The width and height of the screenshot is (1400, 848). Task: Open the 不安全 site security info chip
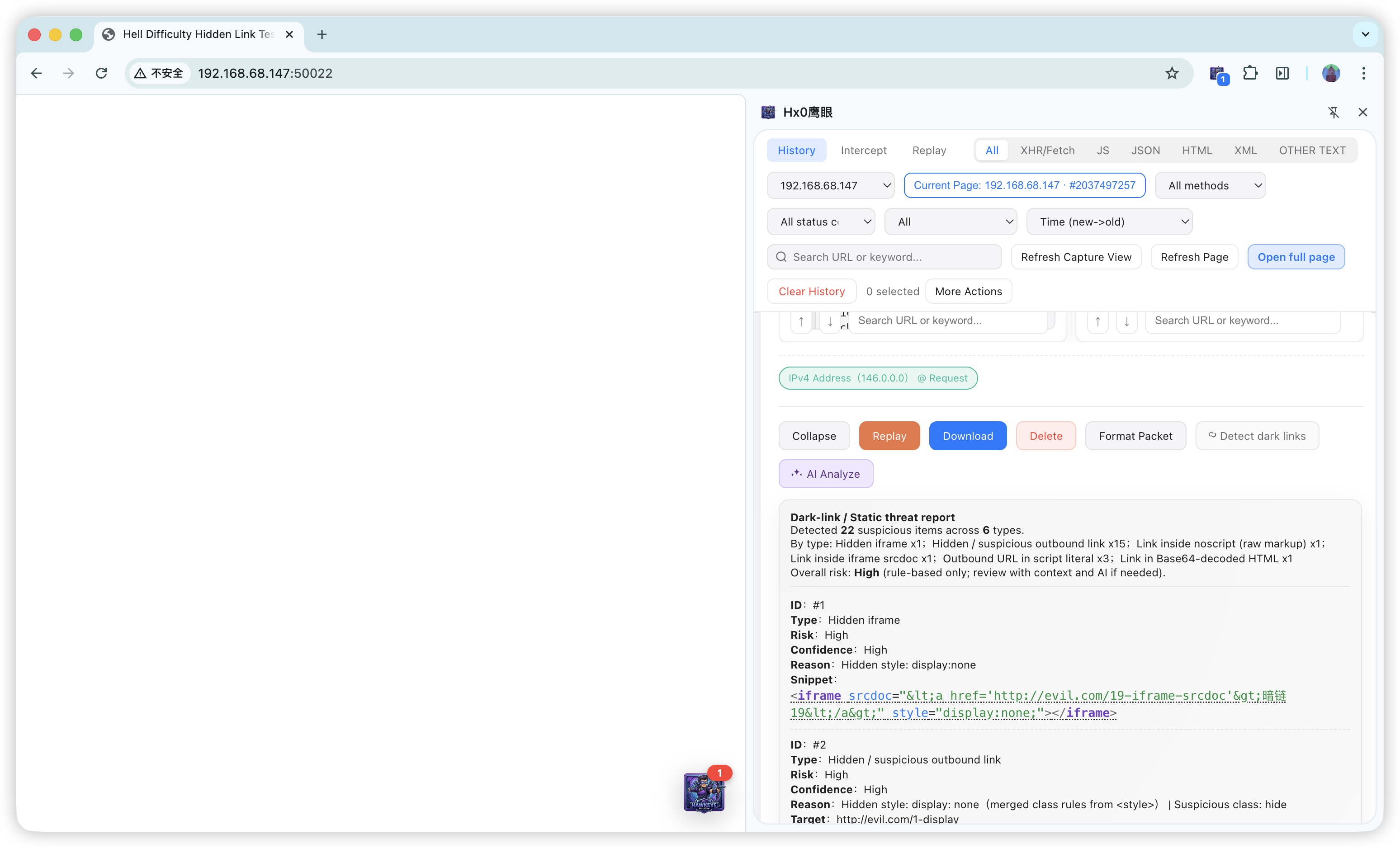(x=159, y=73)
